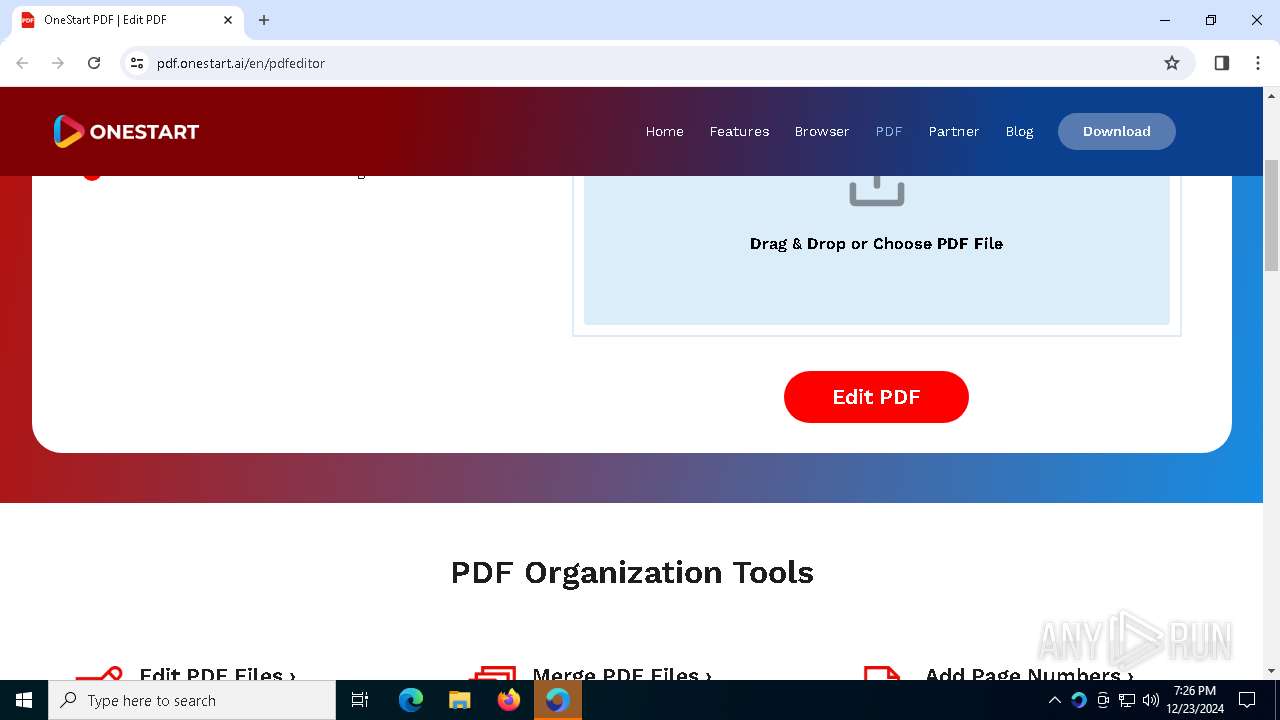Open volume control in system tray
This screenshot has height=720, width=1280.
tap(1151, 700)
